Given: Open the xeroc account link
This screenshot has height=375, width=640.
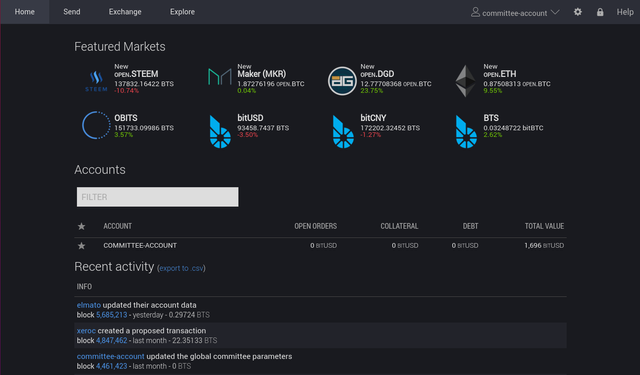Looking at the screenshot, I should (x=86, y=331).
